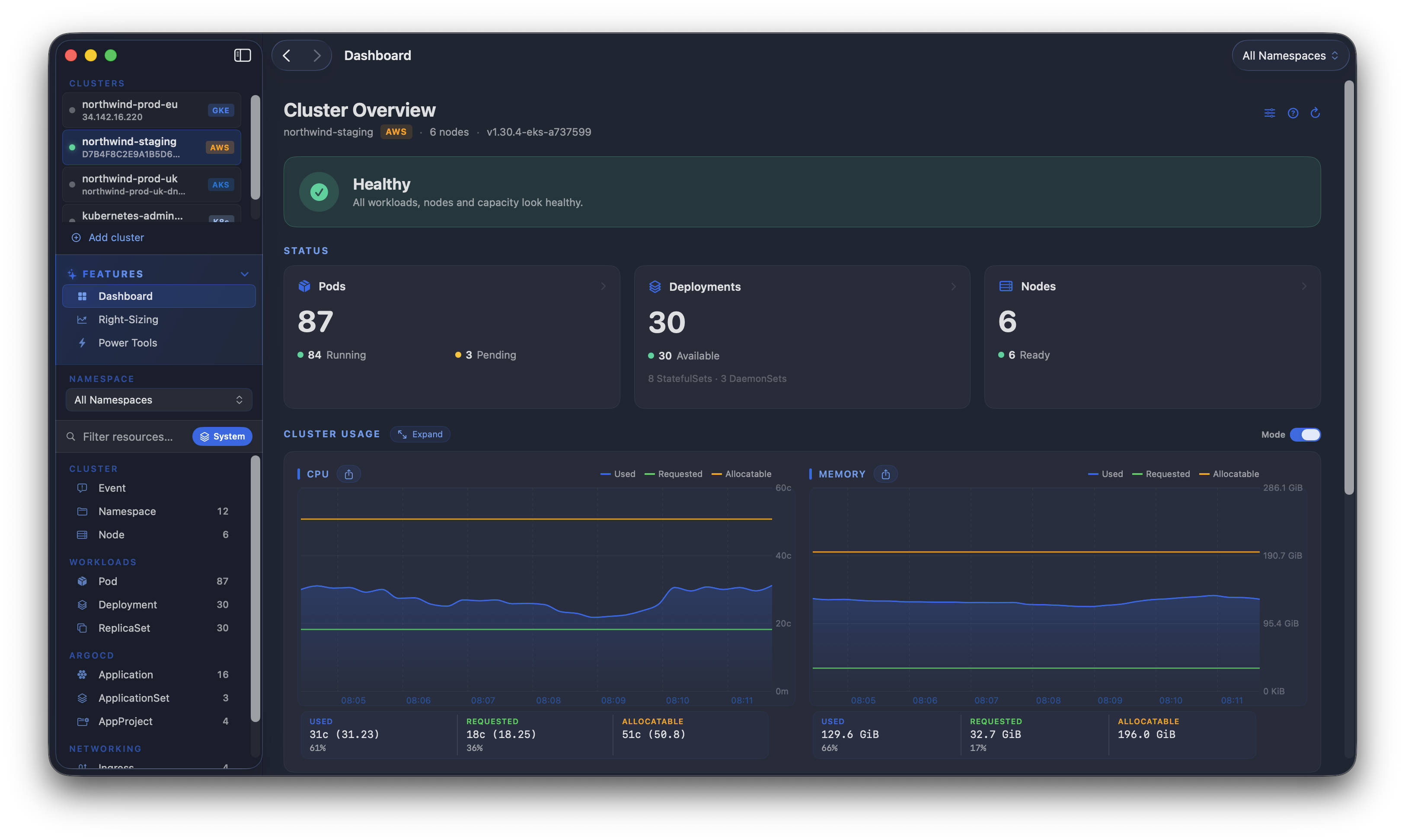Click the Right-Sizing chart icon
Viewport: 1405px width, 840px height.
click(82, 320)
